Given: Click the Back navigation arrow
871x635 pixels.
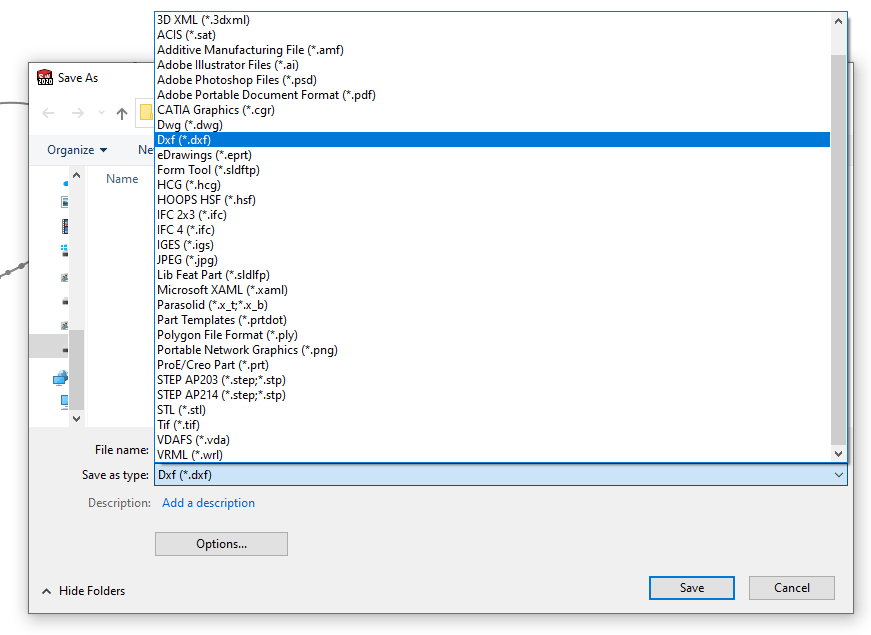Looking at the screenshot, I should (48, 113).
